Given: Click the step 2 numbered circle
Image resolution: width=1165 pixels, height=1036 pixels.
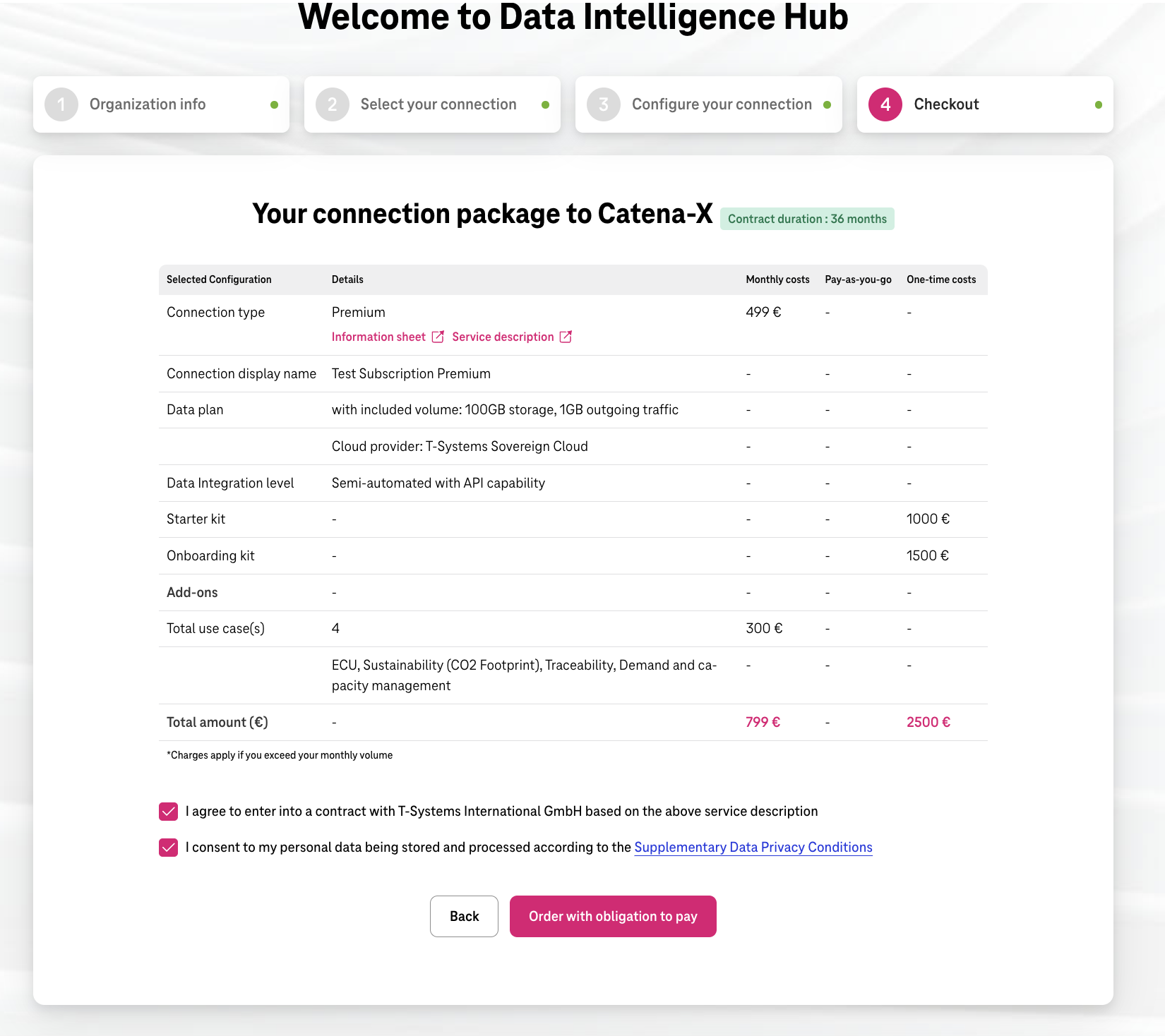Looking at the screenshot, I should (x=332, y=104).
